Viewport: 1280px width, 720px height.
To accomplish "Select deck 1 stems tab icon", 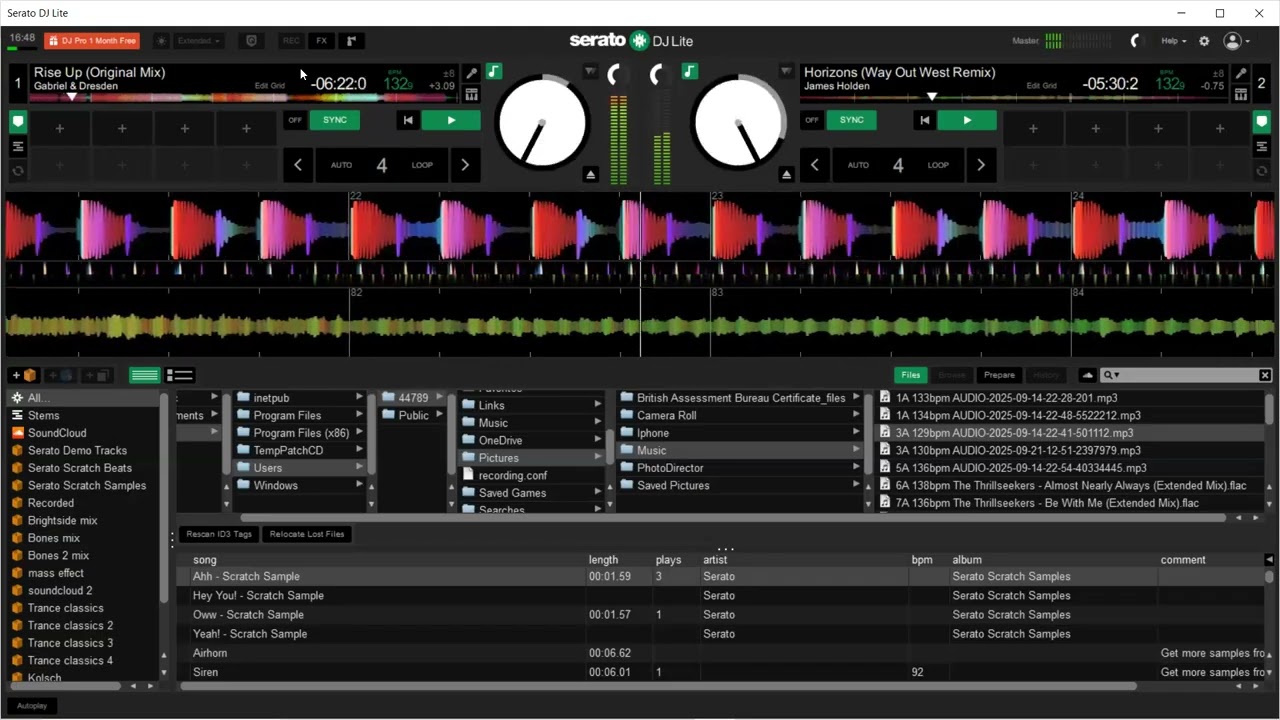I will 18,147.
